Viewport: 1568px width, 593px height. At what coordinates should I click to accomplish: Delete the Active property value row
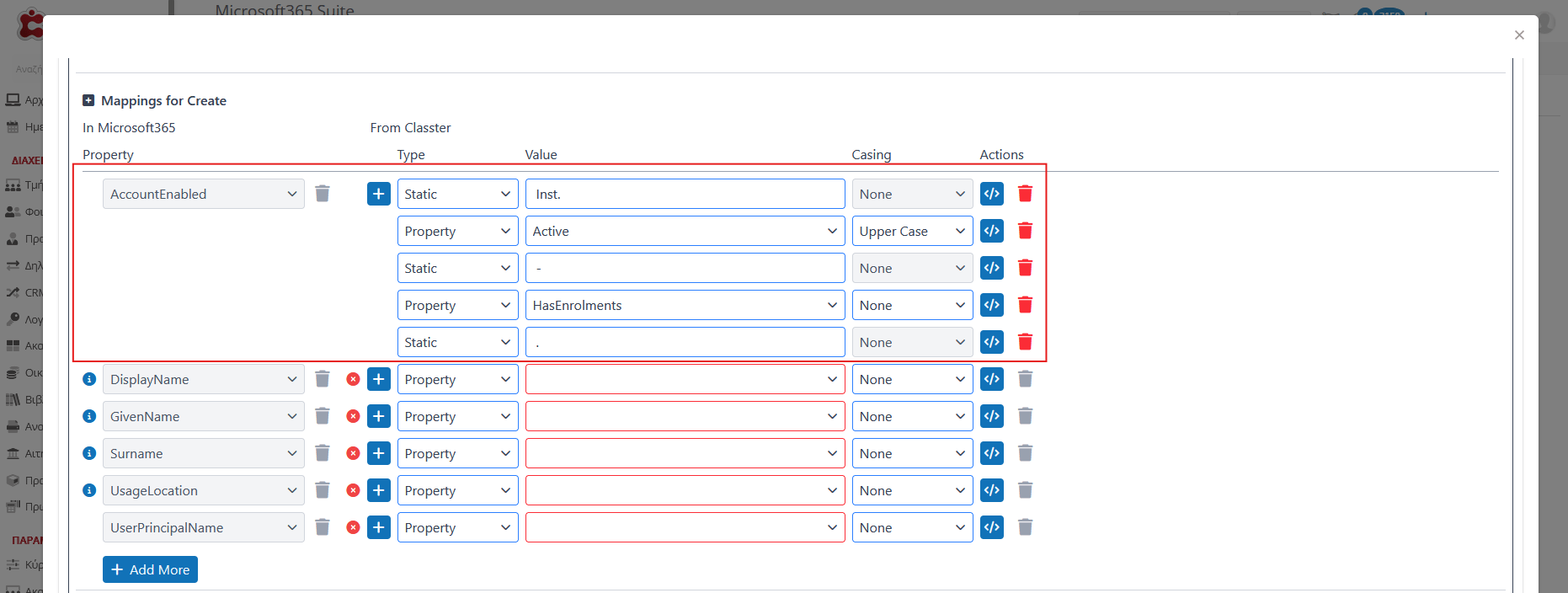(x=1025, y=231)
